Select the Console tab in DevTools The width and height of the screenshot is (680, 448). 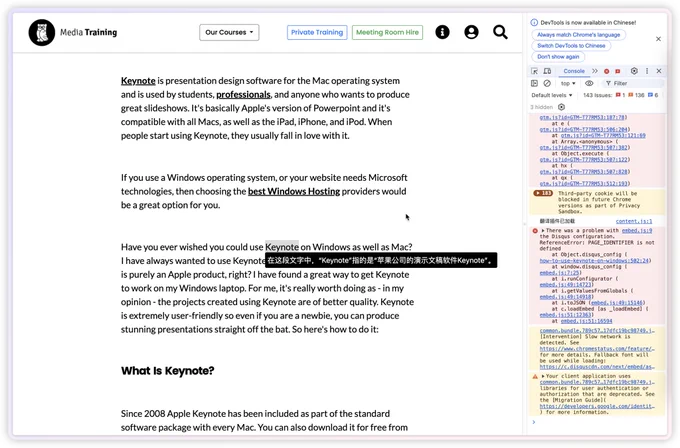pos(574,71)
